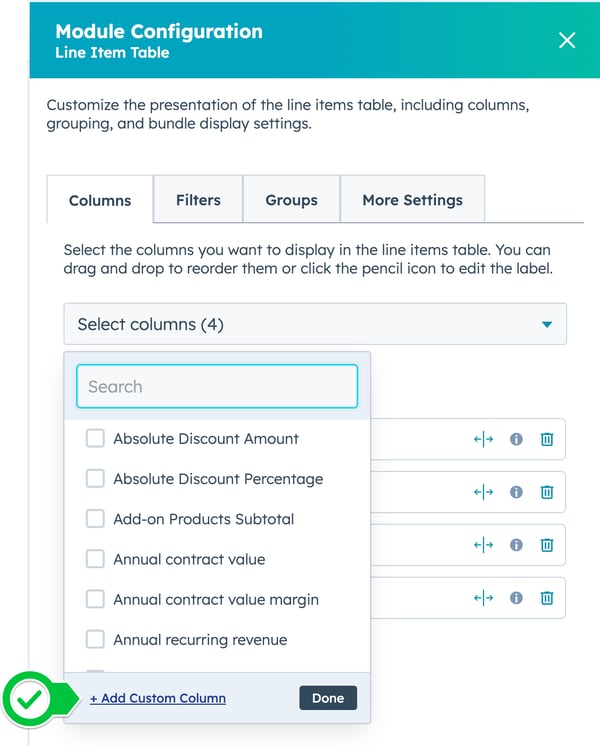Image resolution: width=600 pixels, height=746 pixels.
Task: Tick the Add-on Products Subtotal checkbox
Action: [x=95, y=519]
